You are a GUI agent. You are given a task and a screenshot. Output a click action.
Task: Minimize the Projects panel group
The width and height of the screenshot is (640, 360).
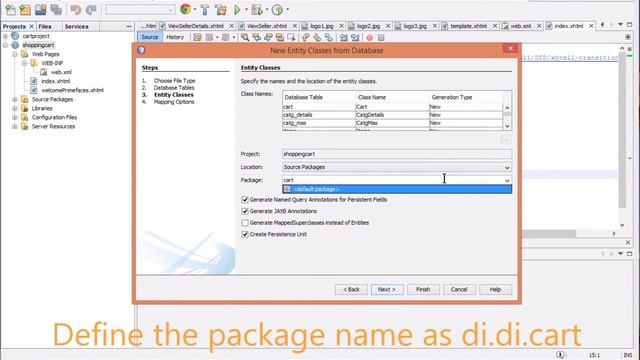pos(129,26)
